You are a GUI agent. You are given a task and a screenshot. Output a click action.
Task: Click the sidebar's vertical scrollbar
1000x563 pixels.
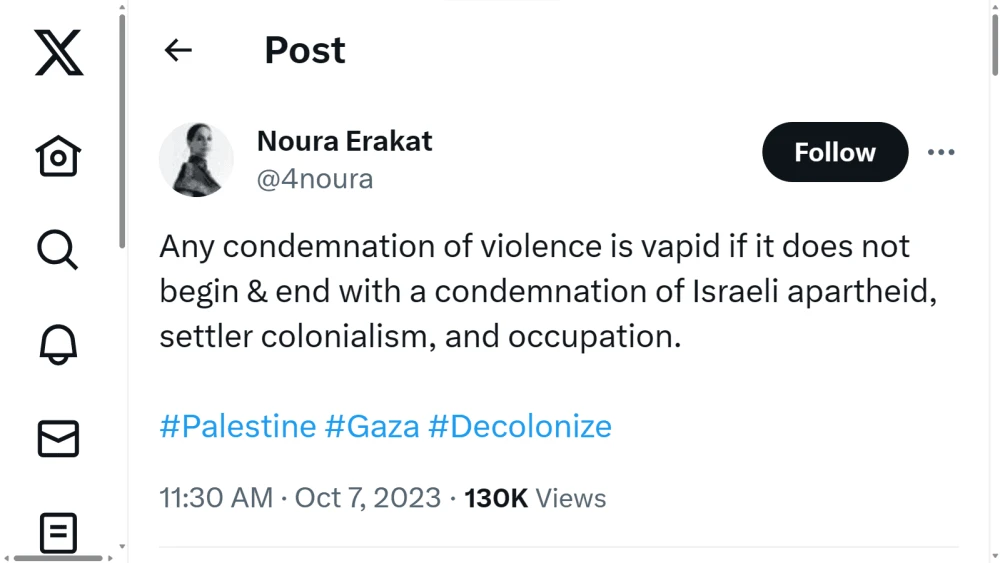122,130
